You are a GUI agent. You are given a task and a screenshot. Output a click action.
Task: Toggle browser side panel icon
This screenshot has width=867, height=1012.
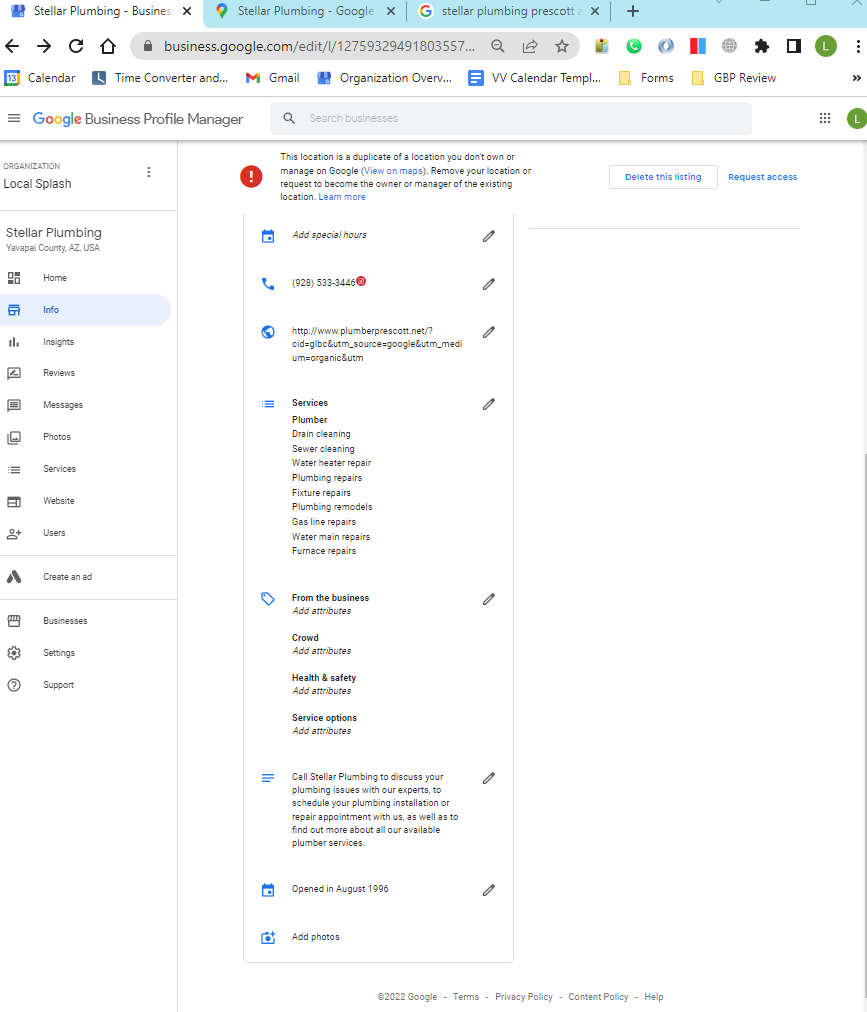[x=793, y=46]
